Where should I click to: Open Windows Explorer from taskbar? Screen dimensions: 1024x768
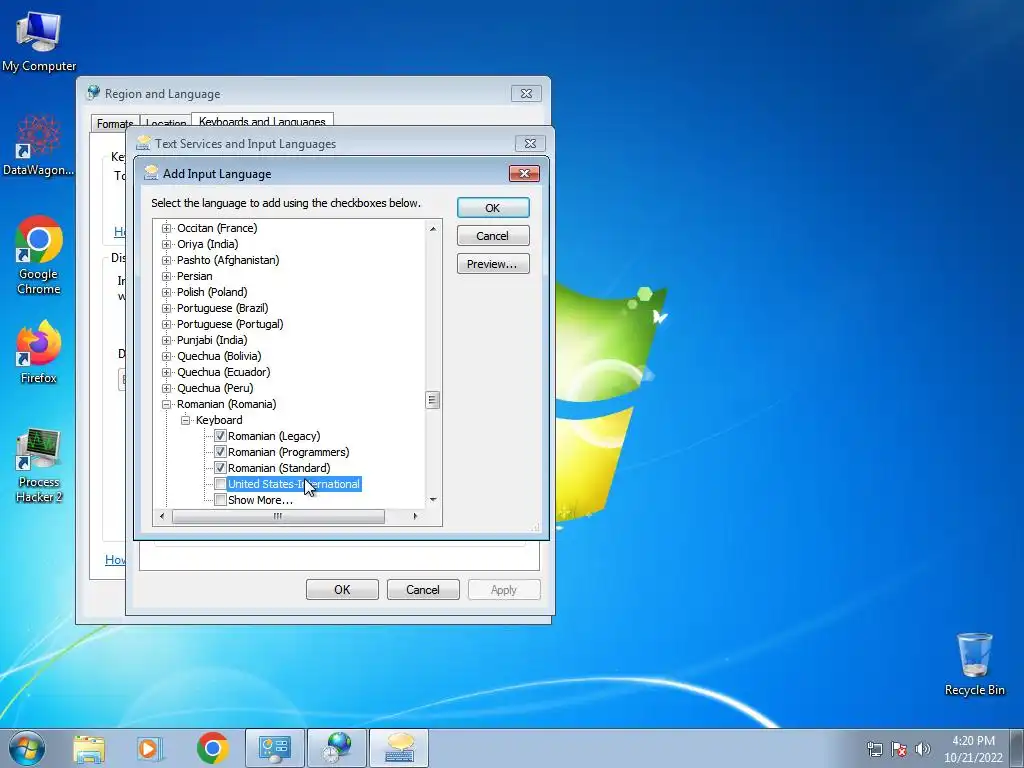click(89, 748)
